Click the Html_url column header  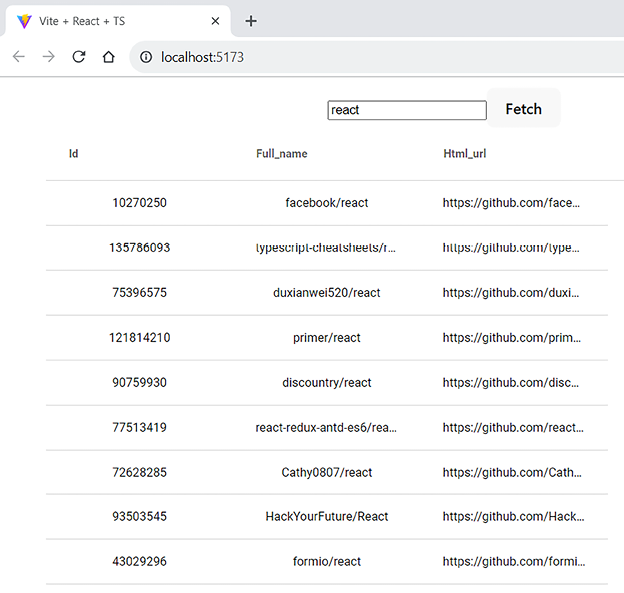pyautogui.click(x=465, y=154)
